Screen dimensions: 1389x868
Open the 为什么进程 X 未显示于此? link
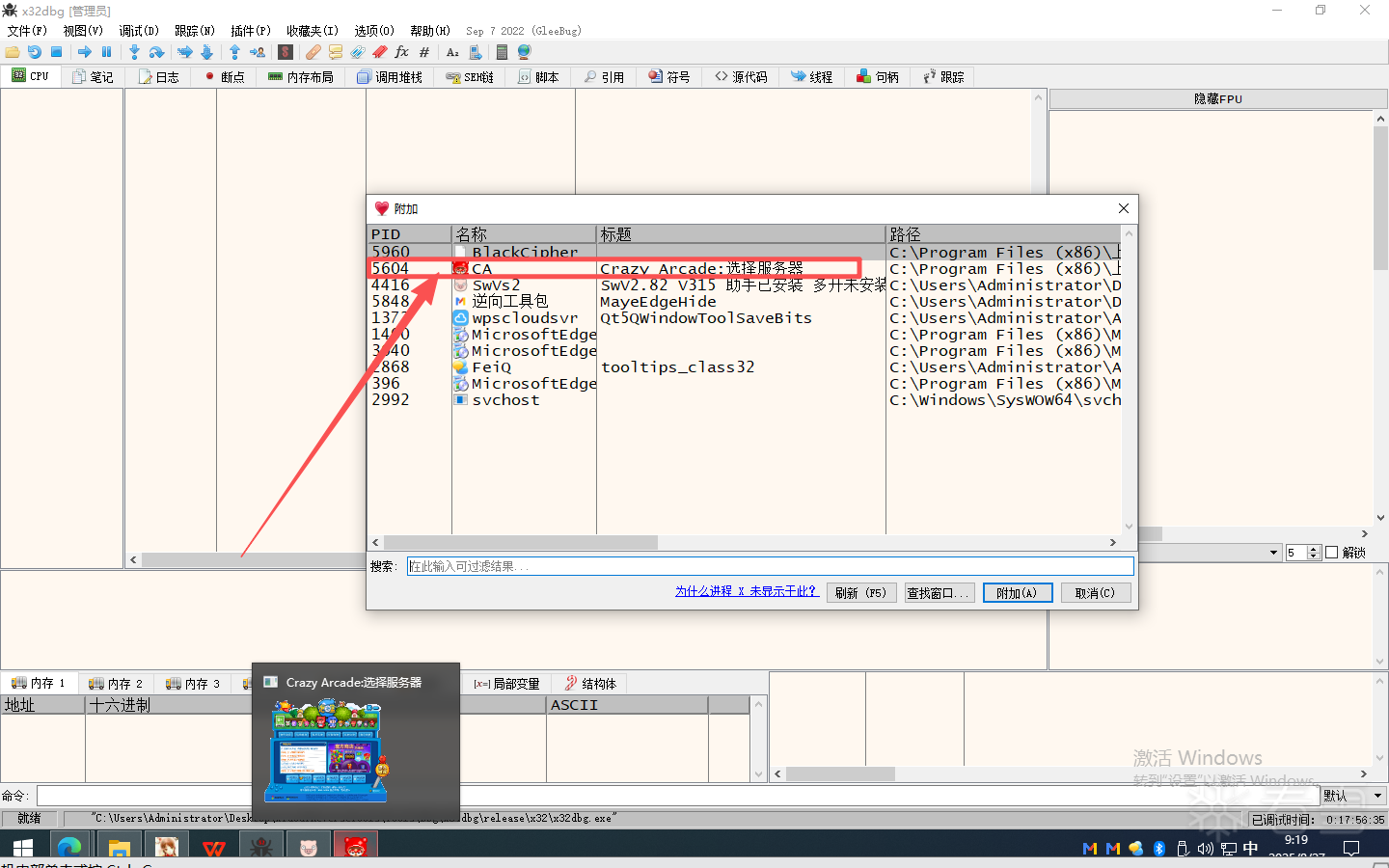point(747,591)
